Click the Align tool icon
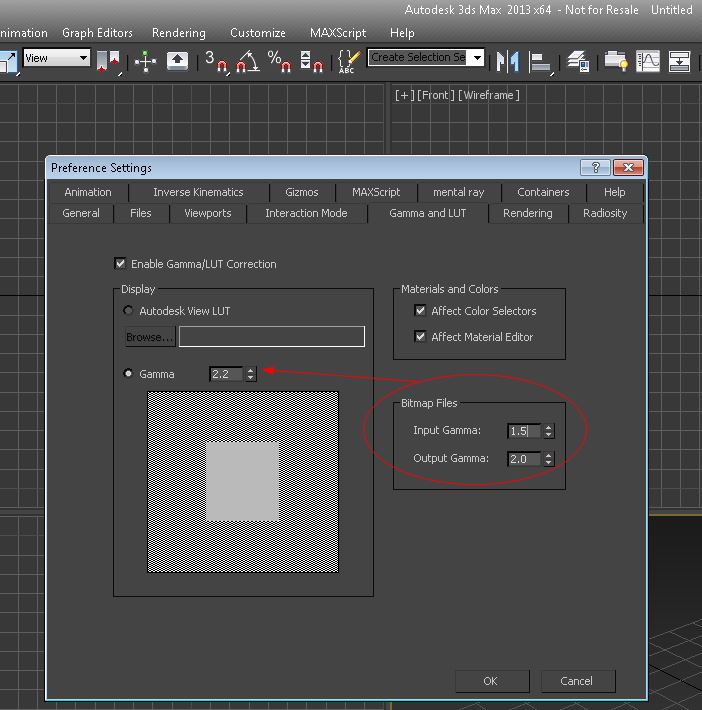 (541, 62)
